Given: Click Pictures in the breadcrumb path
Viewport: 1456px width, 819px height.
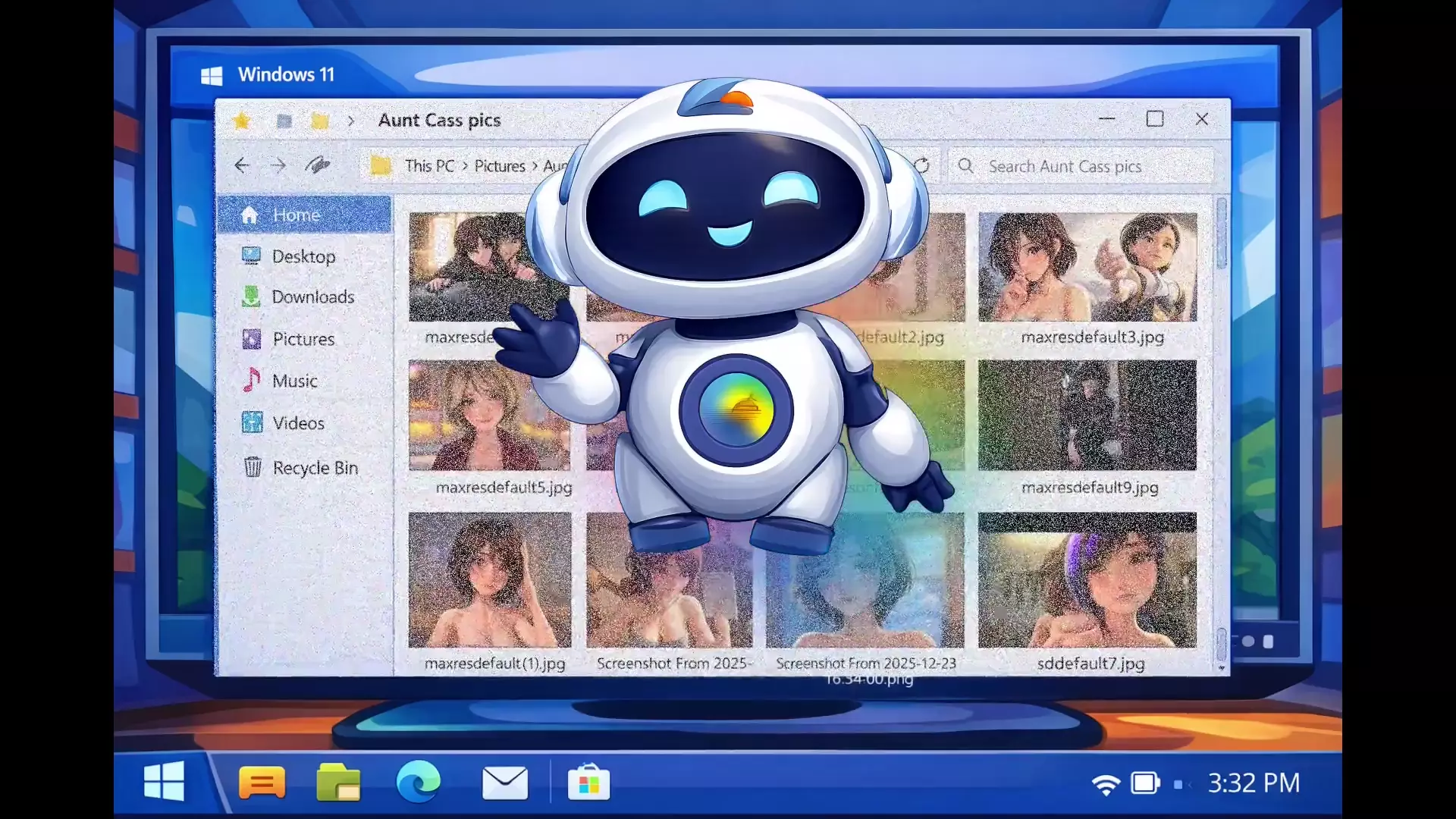Looking at the screenshot, I should pyautogui.click(x=499, y=166).
